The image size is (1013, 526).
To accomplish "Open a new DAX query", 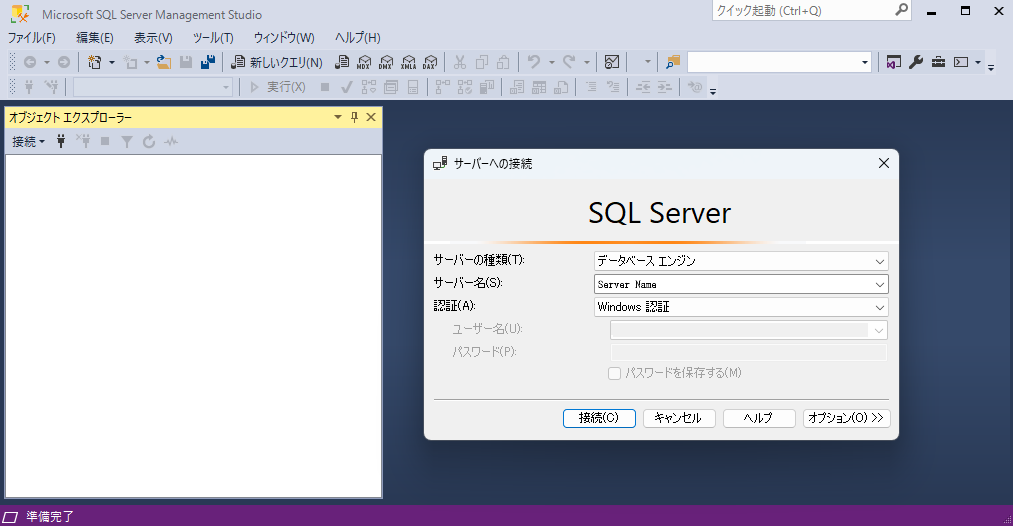I will tap(430, 62).
